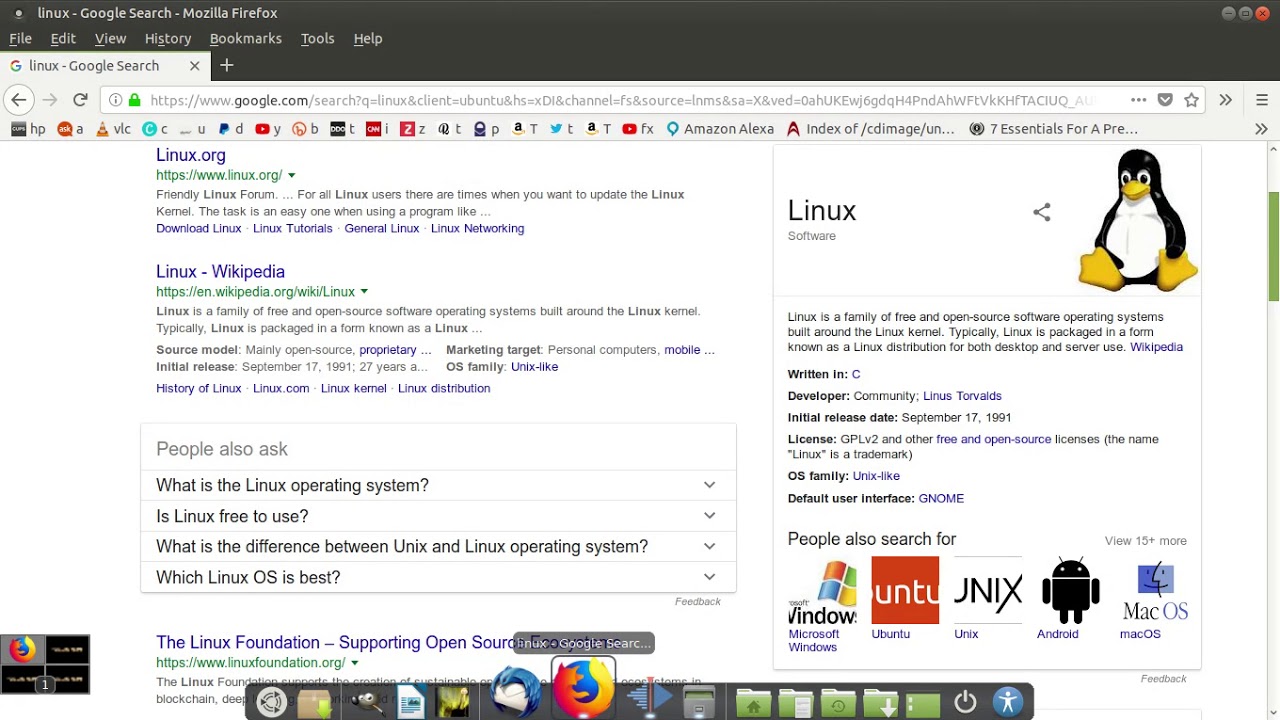Open the document writer icon in dock
This screenshot has height=720, width=1280.
pos(411,702)
